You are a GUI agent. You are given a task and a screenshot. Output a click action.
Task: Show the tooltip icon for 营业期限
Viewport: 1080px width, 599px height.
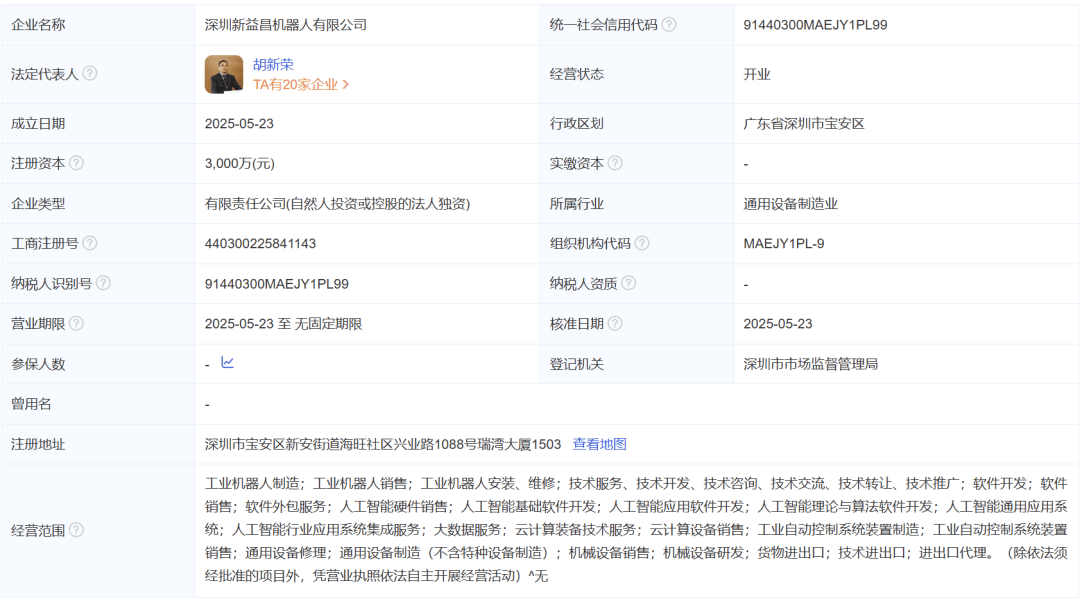click(76, 323)
